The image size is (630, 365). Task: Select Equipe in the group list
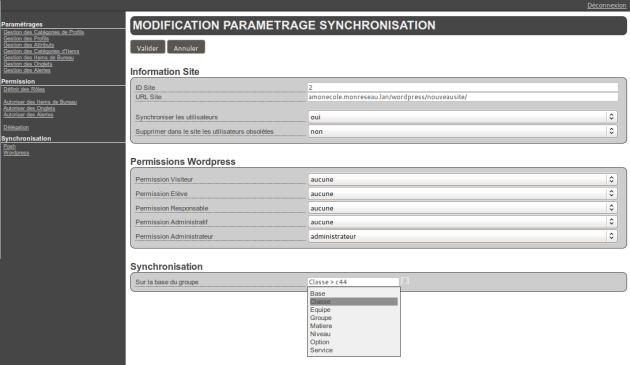354,310
